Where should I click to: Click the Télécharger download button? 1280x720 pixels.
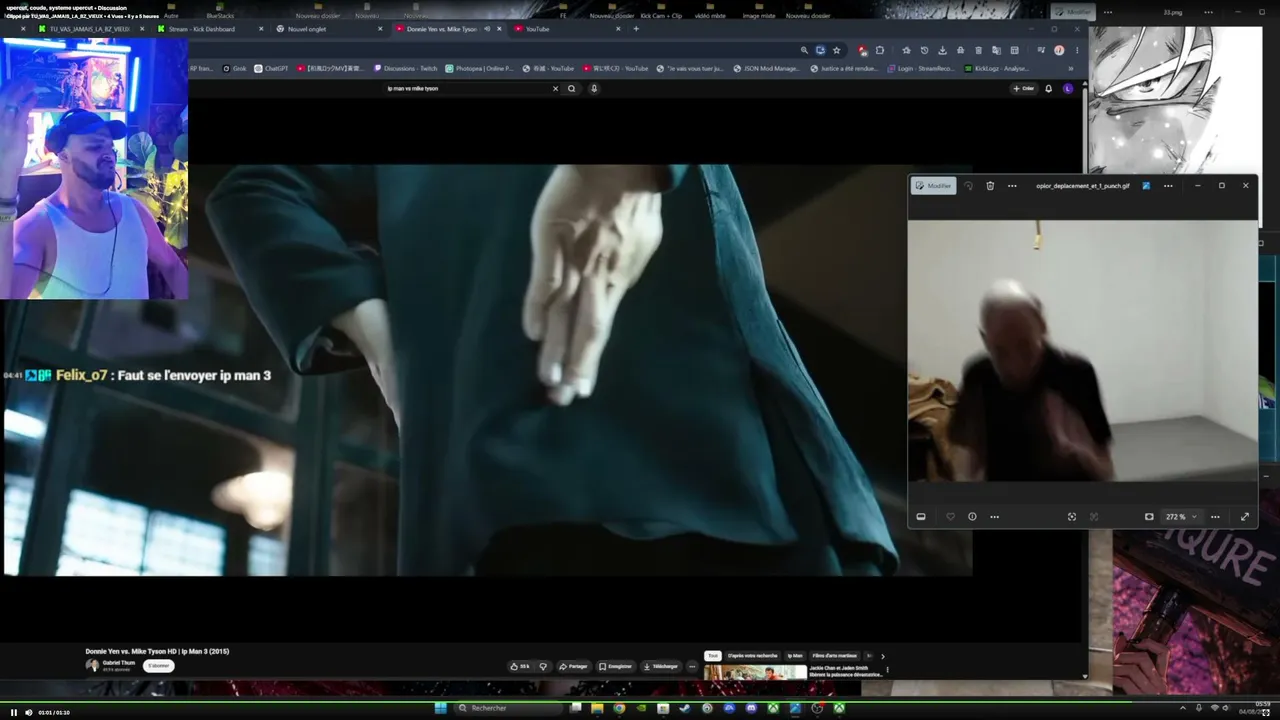[x=661, y=666]
